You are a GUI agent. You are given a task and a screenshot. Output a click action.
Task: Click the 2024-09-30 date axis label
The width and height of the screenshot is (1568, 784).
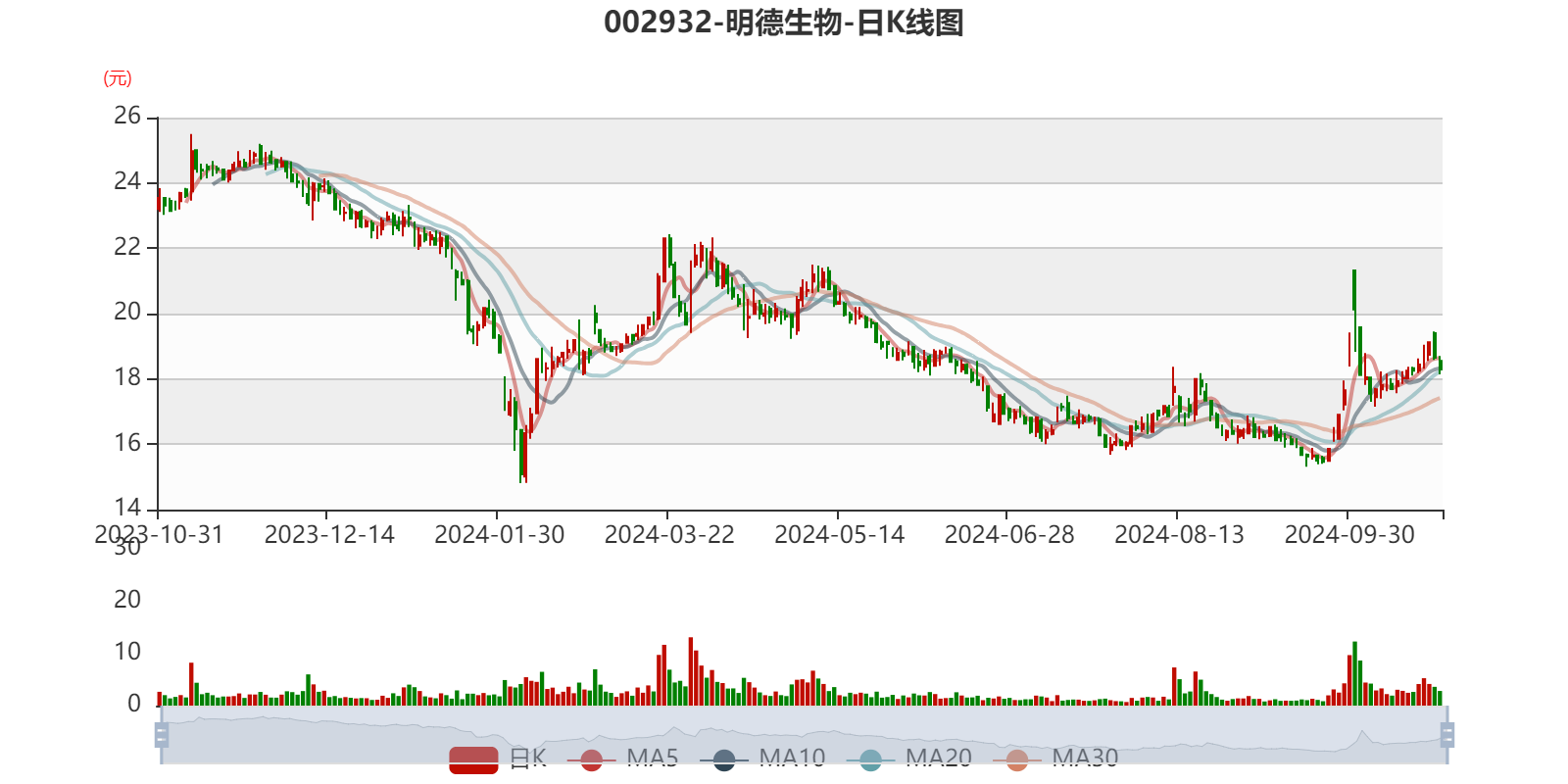click(x=1349, y=535)
